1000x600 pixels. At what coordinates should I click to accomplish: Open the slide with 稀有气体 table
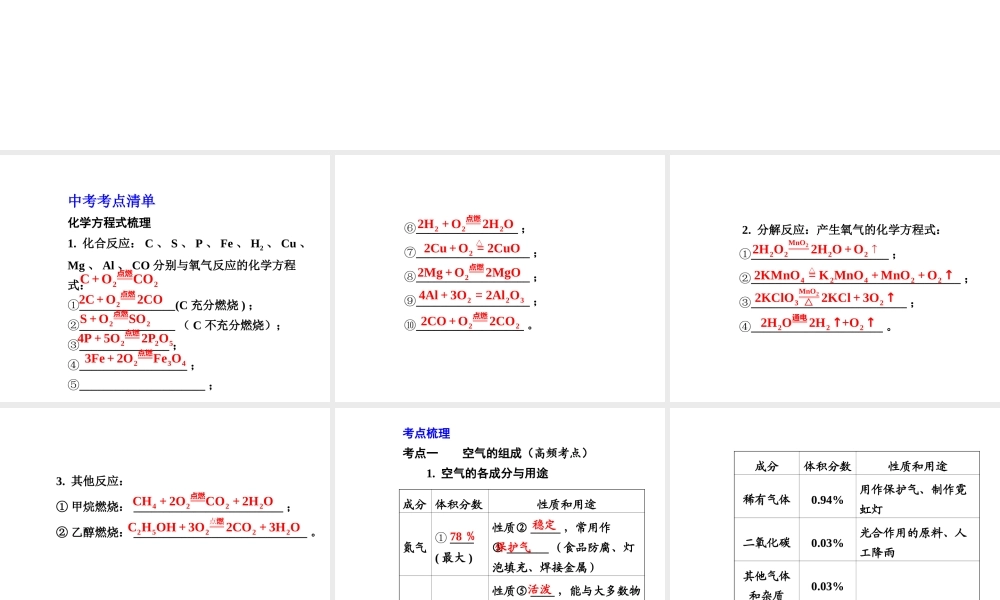pyautogui.click(x=835, y=504)
